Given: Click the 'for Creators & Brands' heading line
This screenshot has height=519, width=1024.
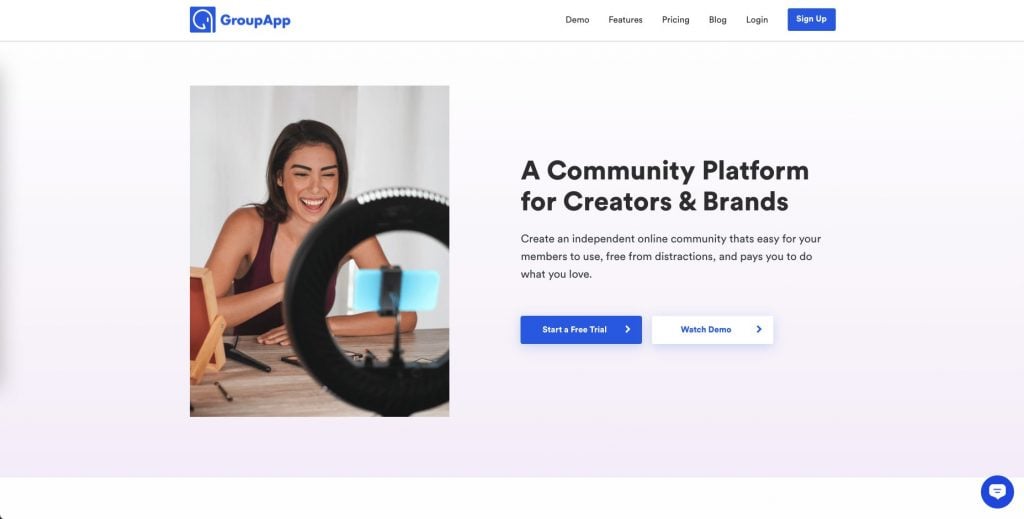Looking at the screenshot, I should click(x=654, y=201).
